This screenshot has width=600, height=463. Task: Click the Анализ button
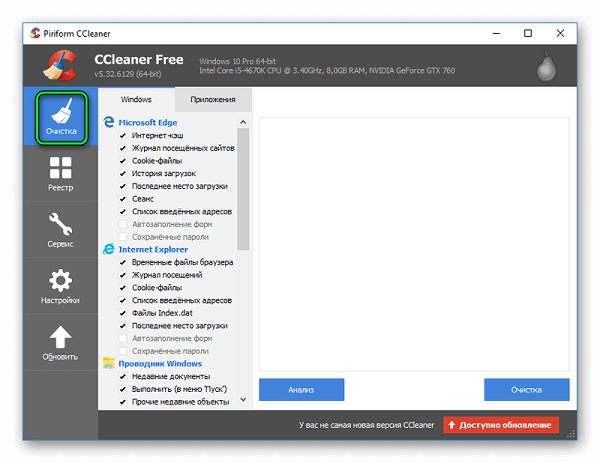(x=302, y=390)
